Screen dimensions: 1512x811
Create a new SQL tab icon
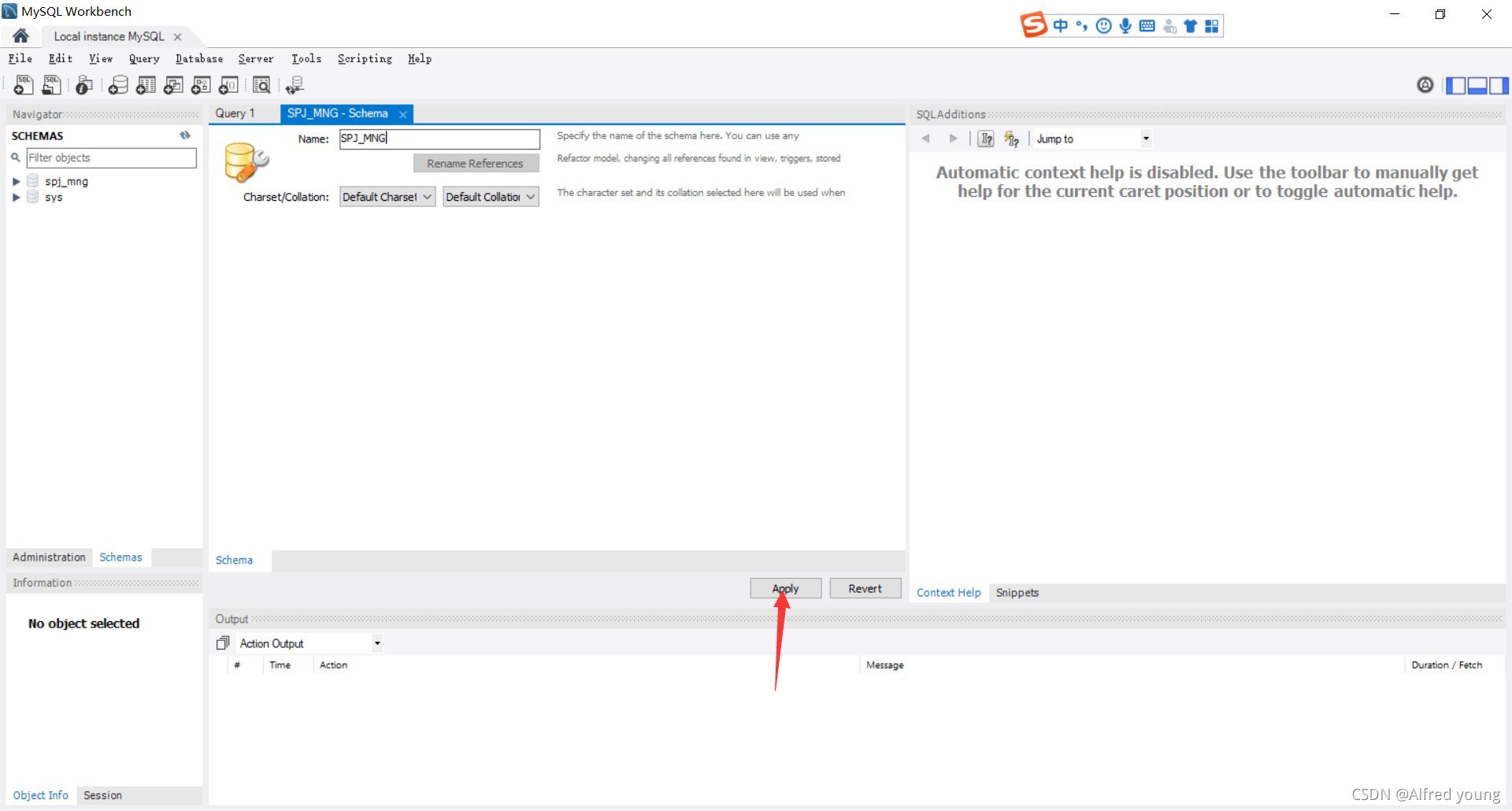(x=24, y=85)
